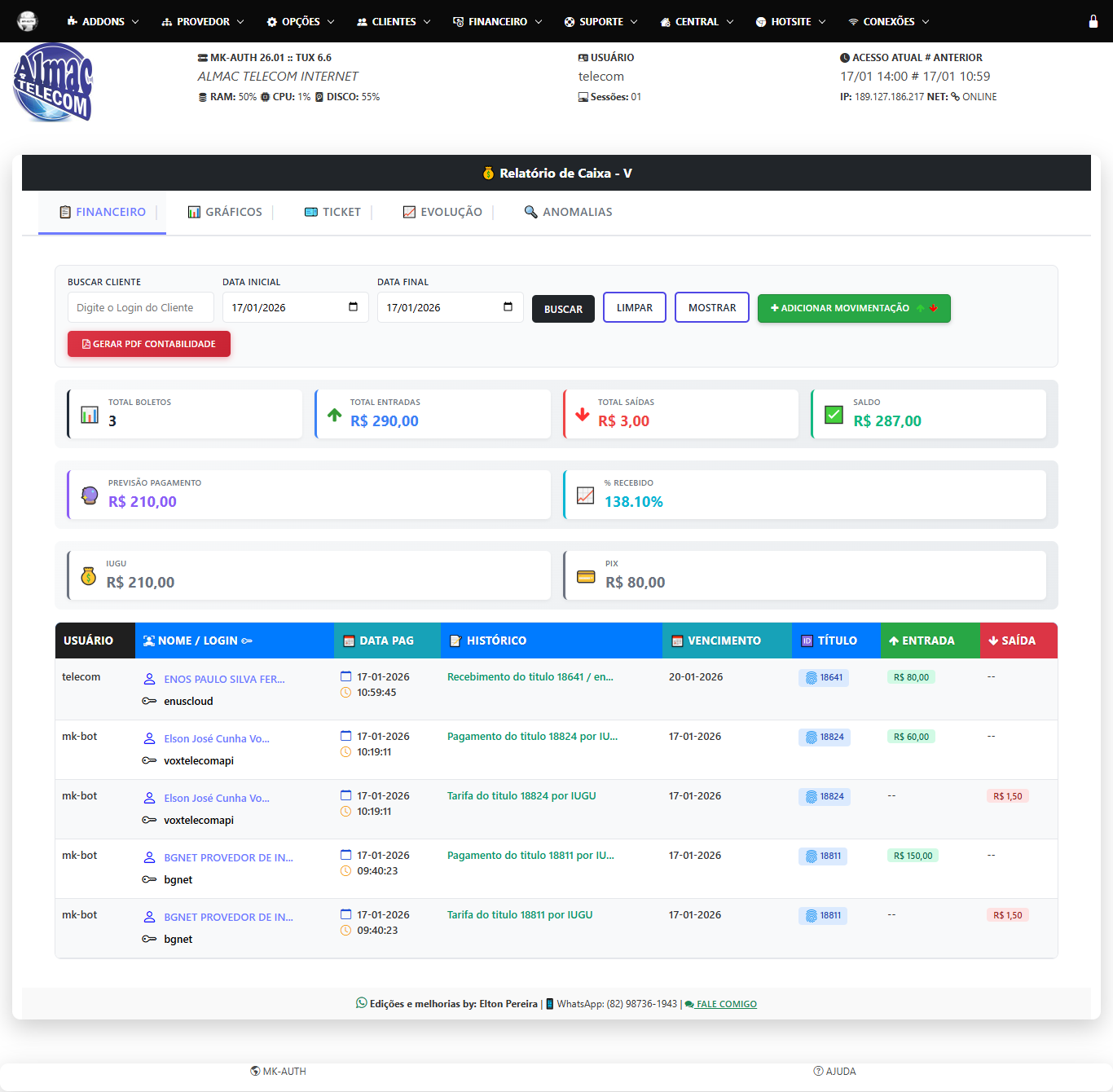This screenshot has height=1092, width=1113.
Task: Expand the ADDONS dropdown menu
Action: pyautogui.click(x=103, y=22)
